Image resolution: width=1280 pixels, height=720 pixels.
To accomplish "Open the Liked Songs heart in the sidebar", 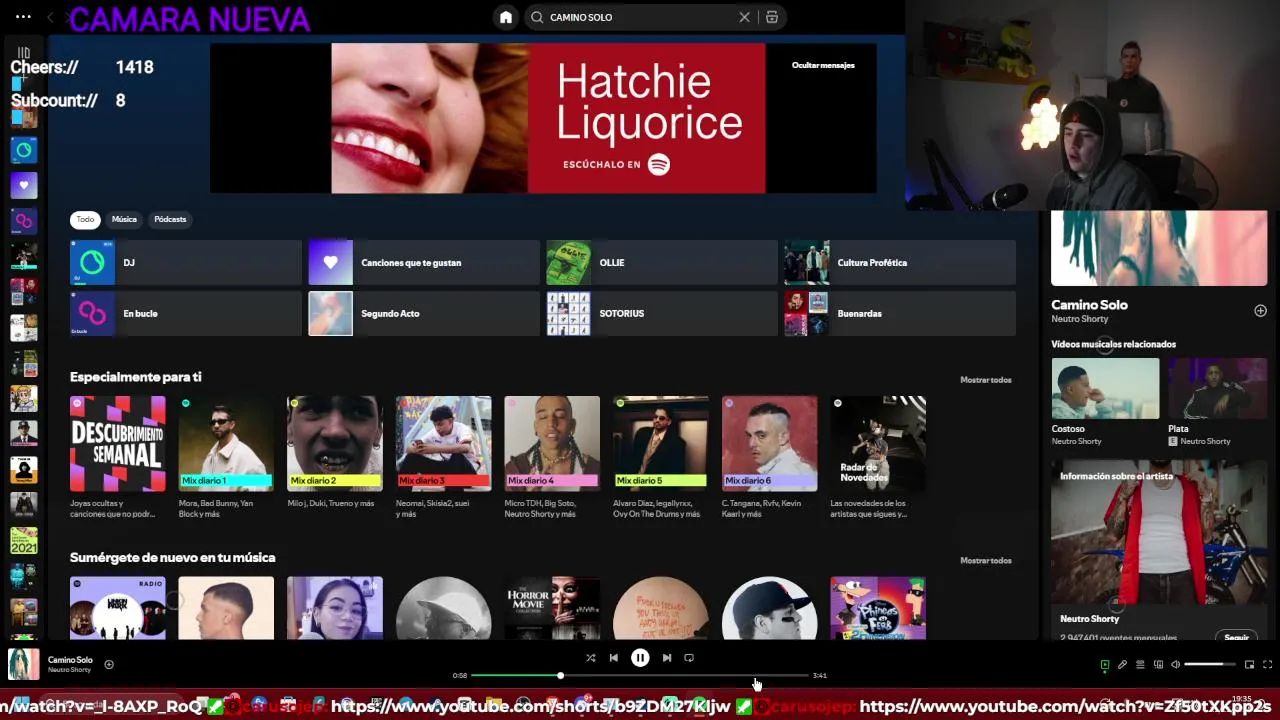I will point(23,185).
